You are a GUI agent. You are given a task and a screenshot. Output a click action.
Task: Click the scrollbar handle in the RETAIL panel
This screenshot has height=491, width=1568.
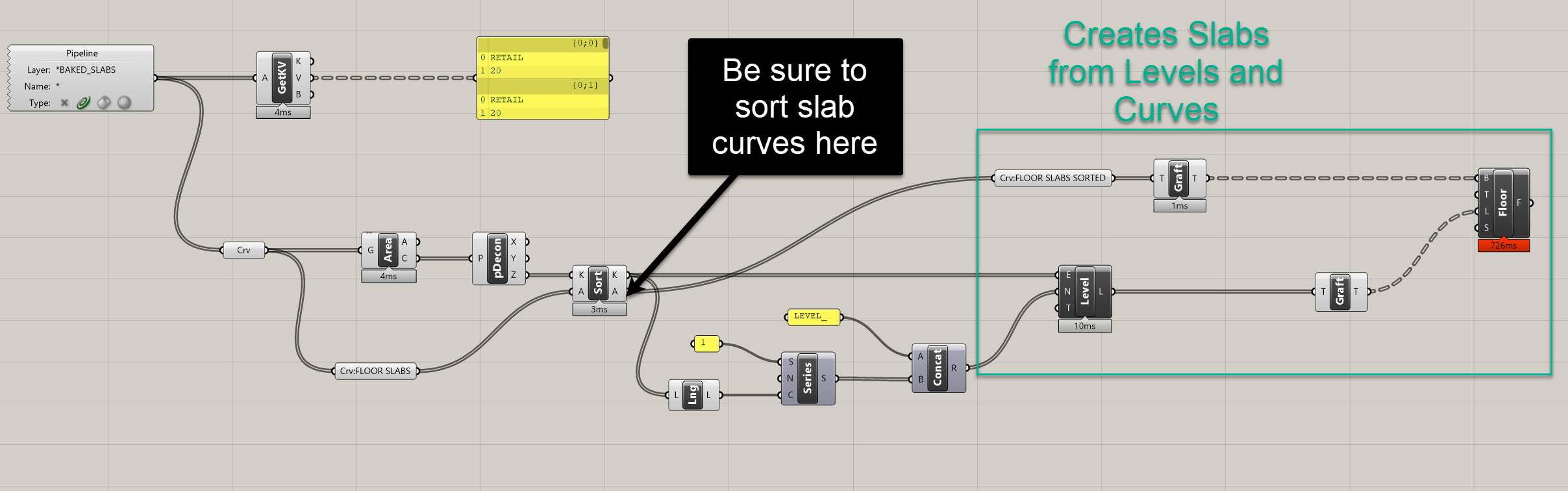tap(605, 44)
